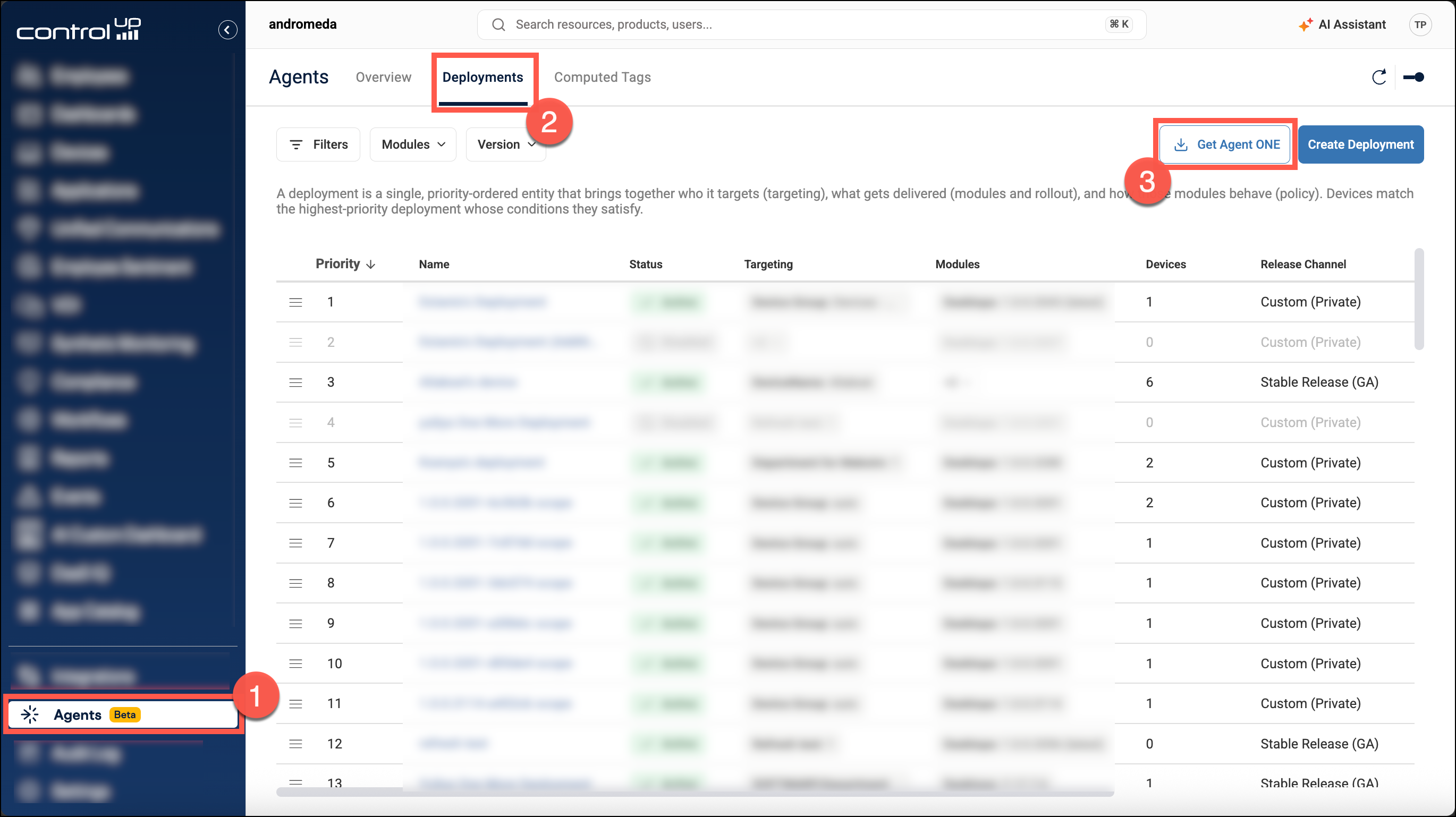Click the Targeting column header
The image size is (1456, 817).
[768, 264]
